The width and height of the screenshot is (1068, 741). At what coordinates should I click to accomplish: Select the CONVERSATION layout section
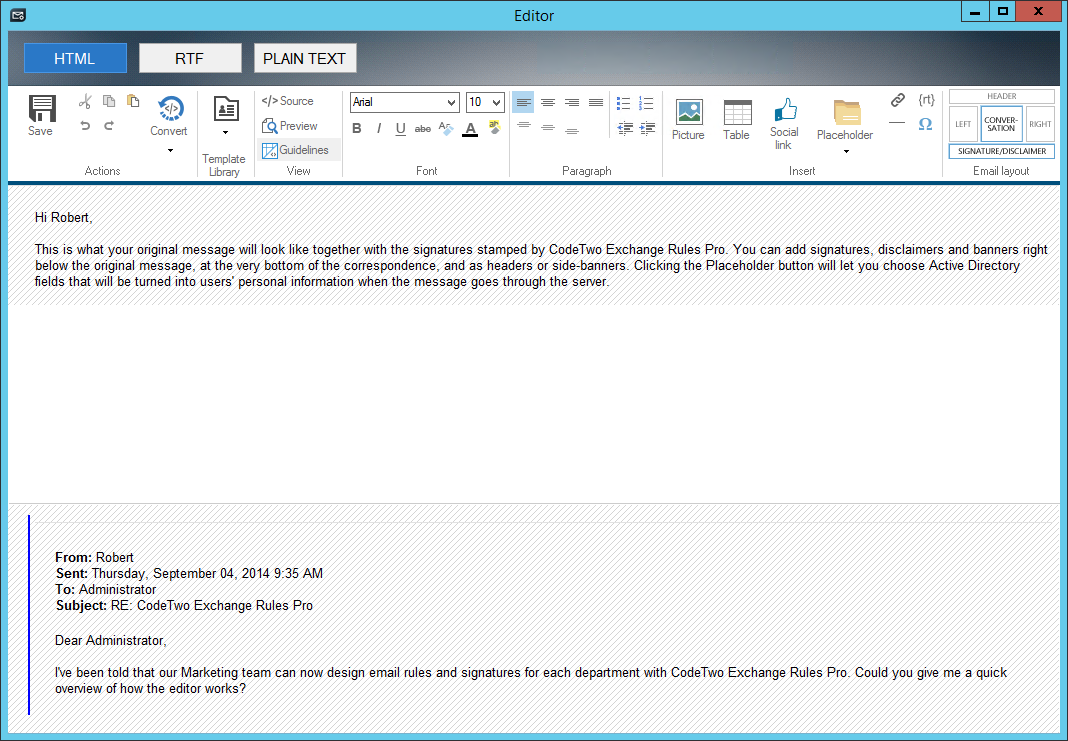tap(1001, 124)
